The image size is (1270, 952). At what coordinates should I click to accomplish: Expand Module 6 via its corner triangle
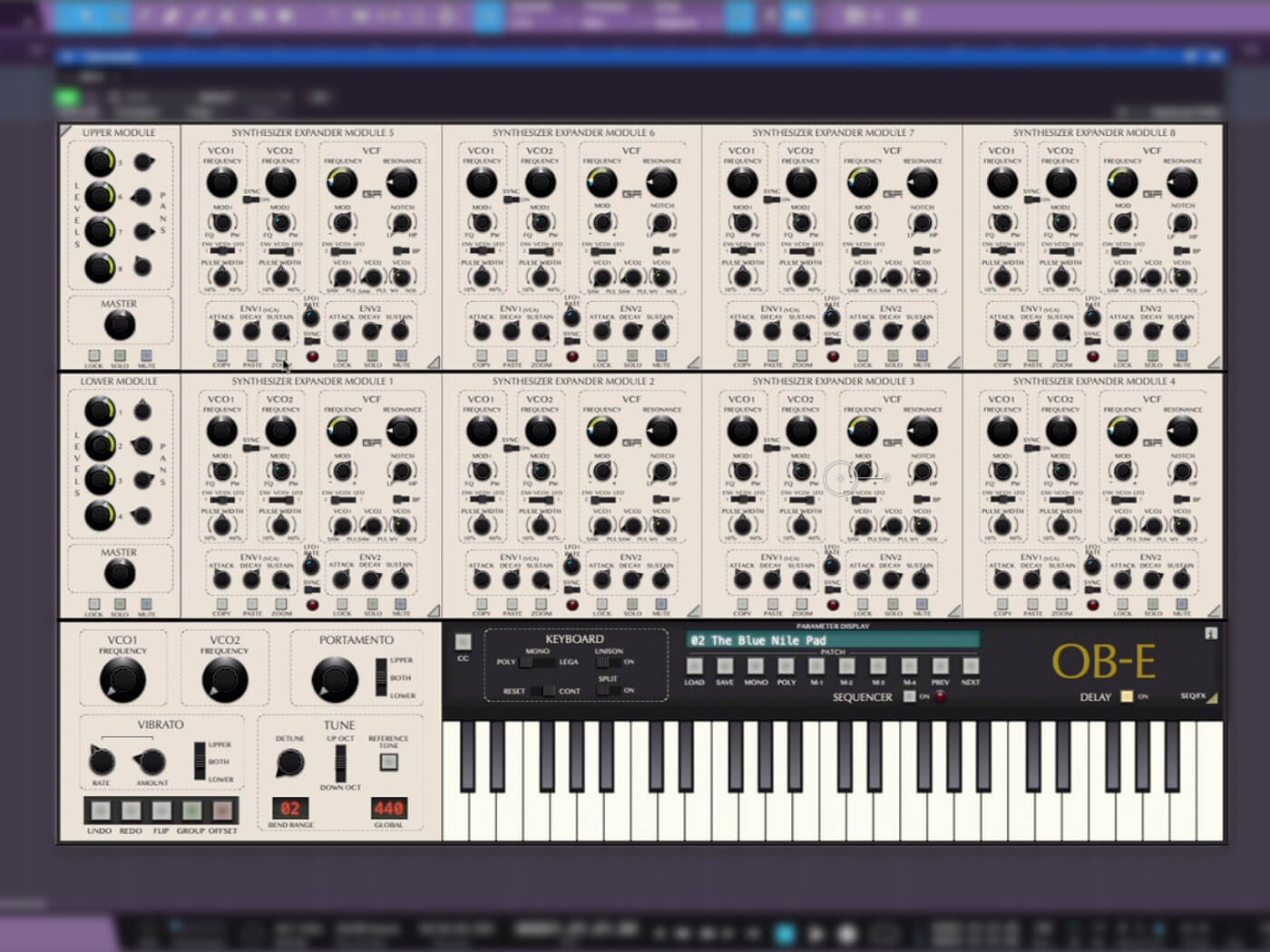click(x=693, y=363)
